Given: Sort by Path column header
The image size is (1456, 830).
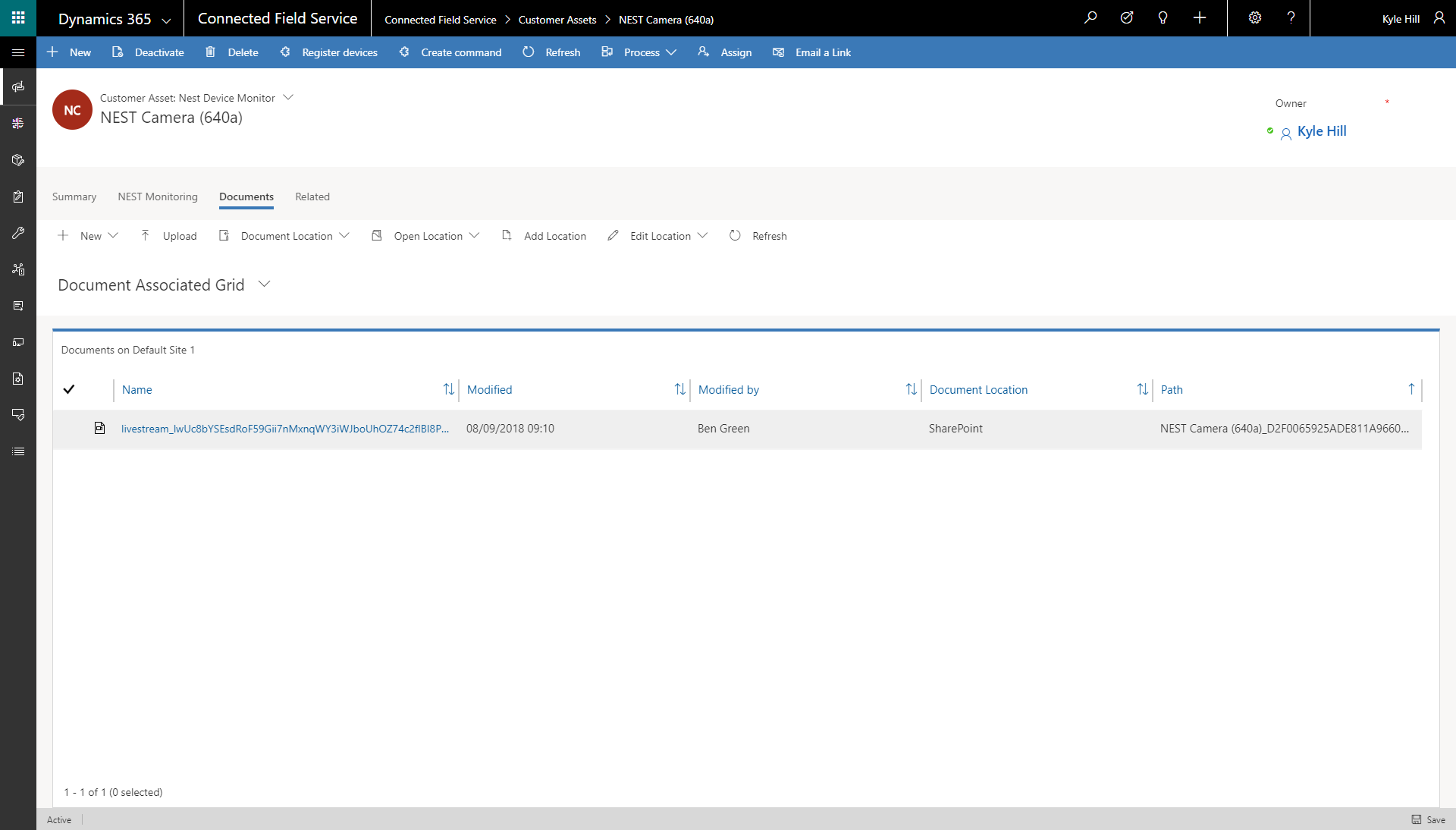Looking at the screenshot, I should tap(1172, 389).
